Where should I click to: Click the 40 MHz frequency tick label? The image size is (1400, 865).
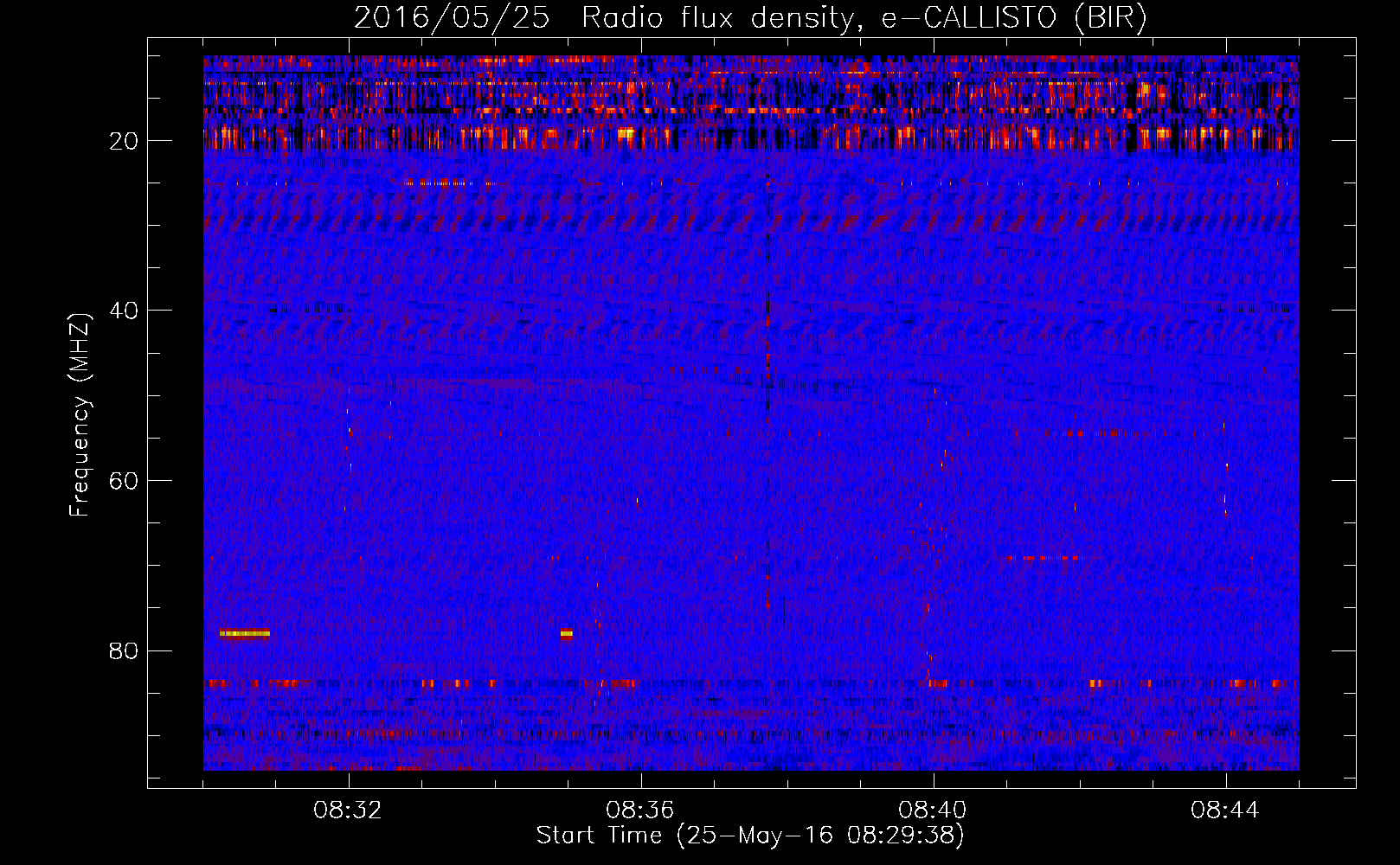[125, 311]
